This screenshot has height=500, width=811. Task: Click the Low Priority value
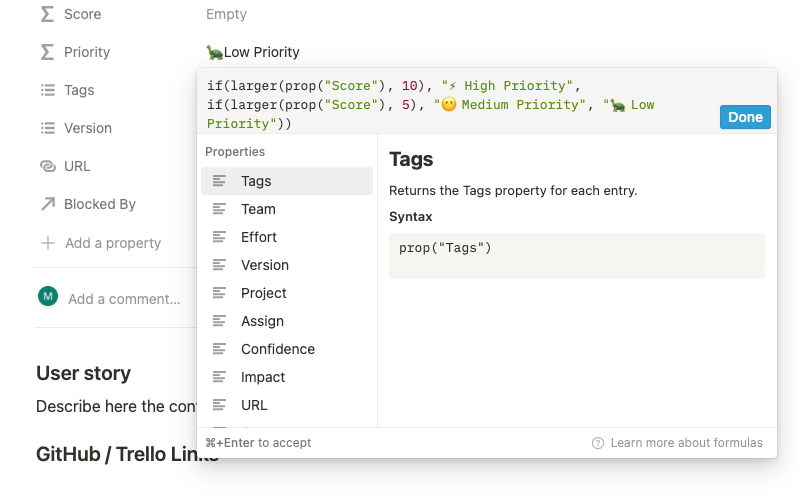pyautogui.click(x=253, y=52)
